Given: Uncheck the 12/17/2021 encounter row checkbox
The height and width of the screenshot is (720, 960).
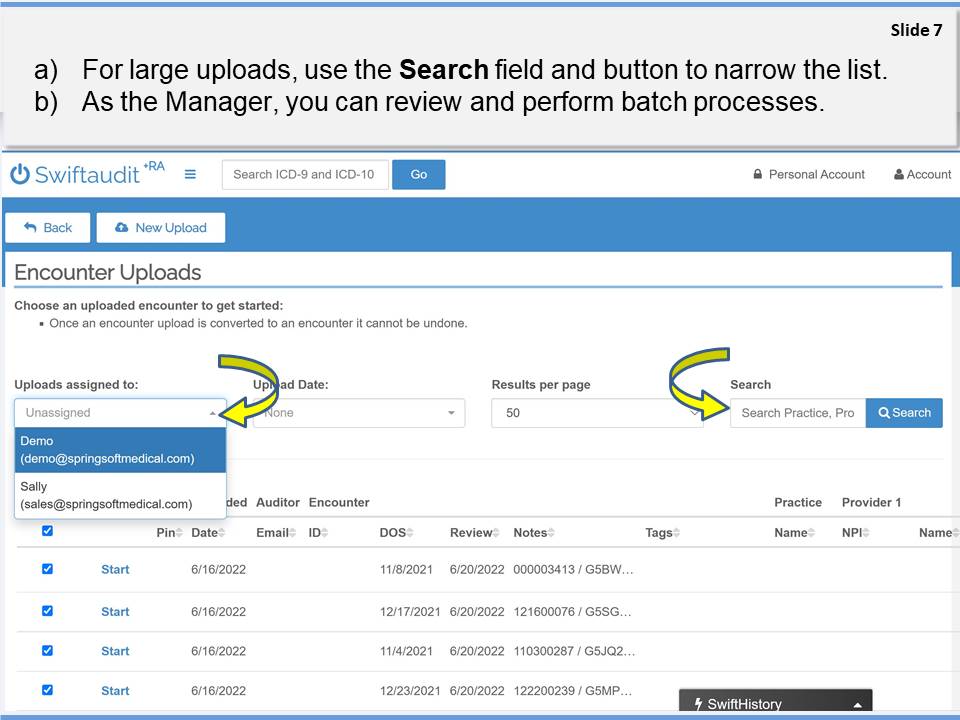Looking at the screenshot, I should 47,611.
